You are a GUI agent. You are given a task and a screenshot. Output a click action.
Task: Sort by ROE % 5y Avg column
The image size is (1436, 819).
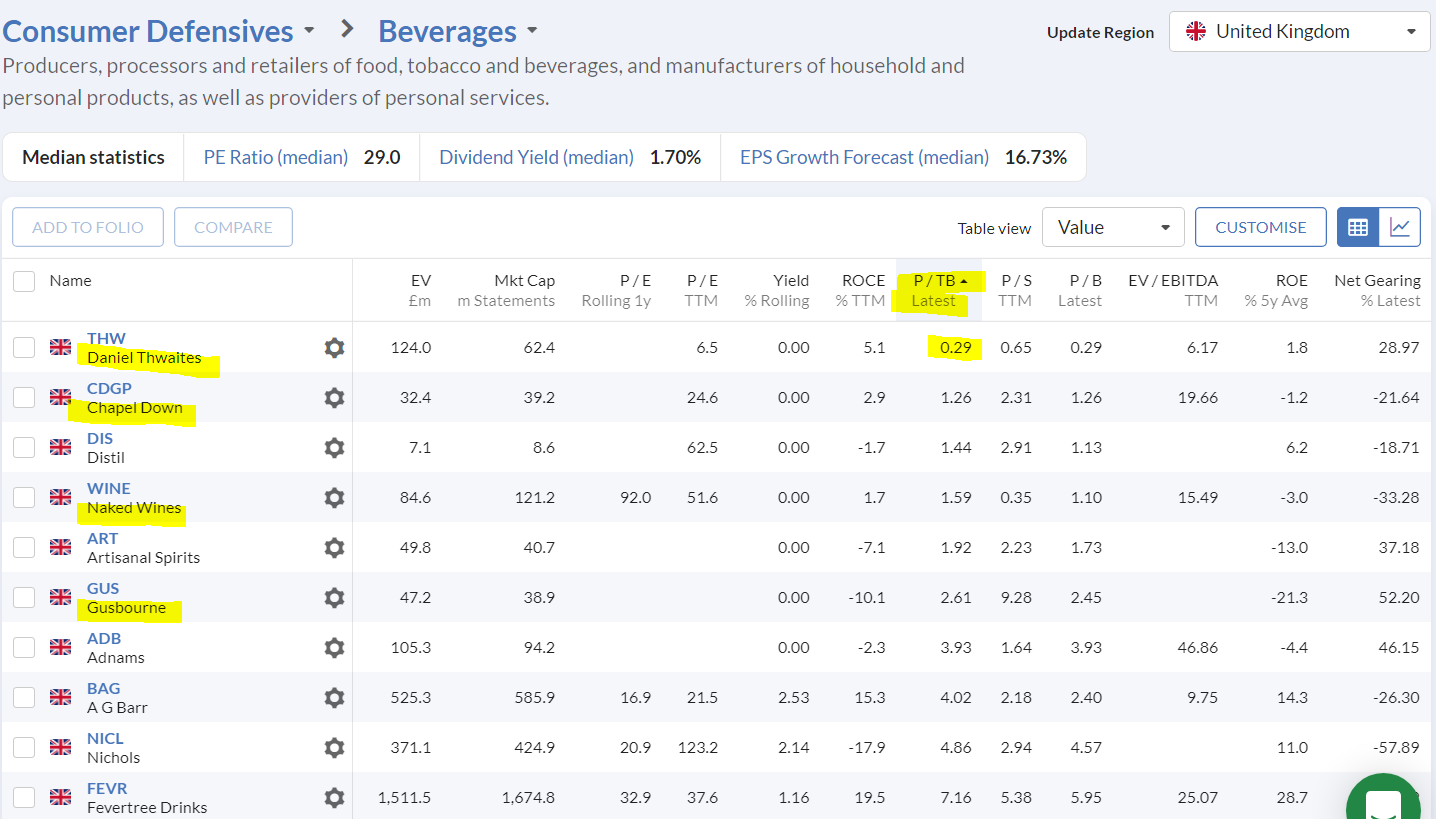[x=1276, y=290]
